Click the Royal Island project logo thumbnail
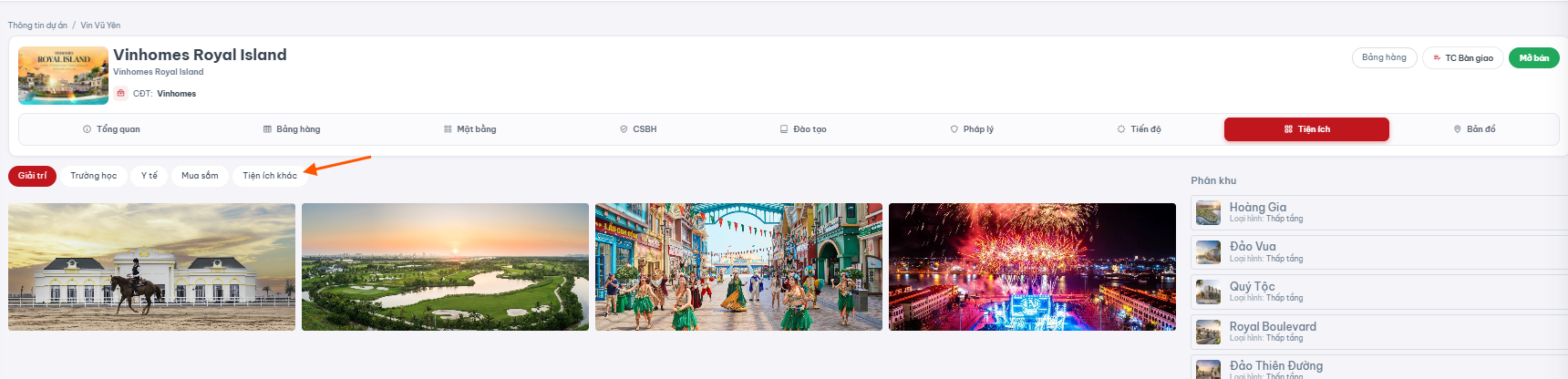This screenshot has width=1568, height=379. pos(63,76)
